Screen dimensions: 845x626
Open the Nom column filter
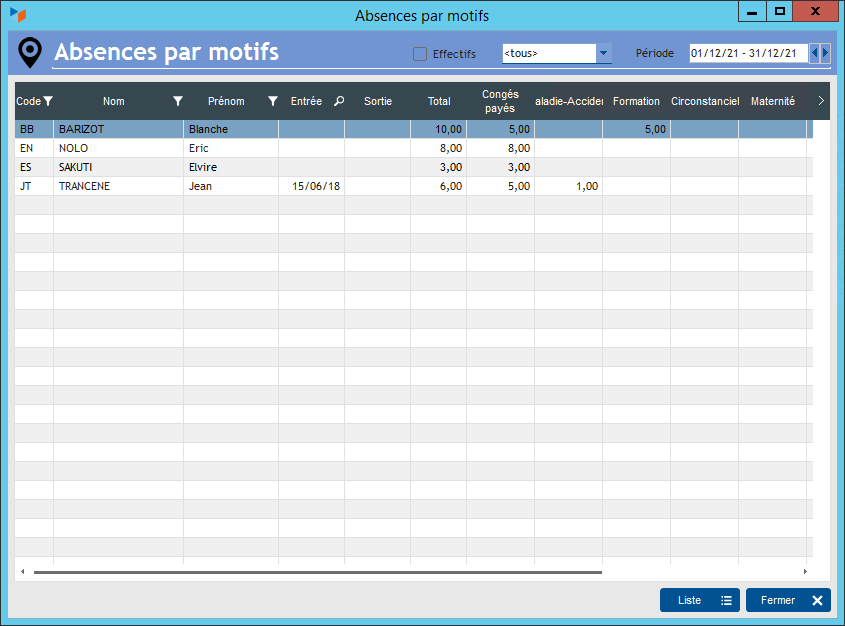coord(178,101)
